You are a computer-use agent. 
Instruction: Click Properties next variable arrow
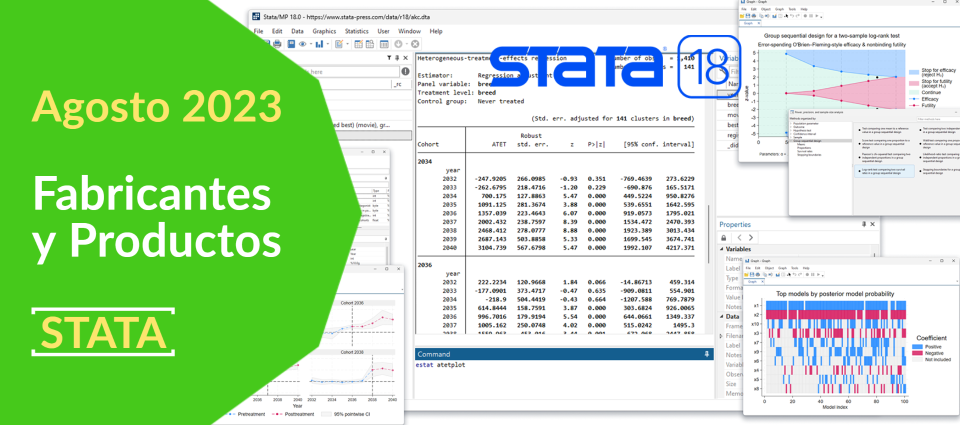(751, 238)
